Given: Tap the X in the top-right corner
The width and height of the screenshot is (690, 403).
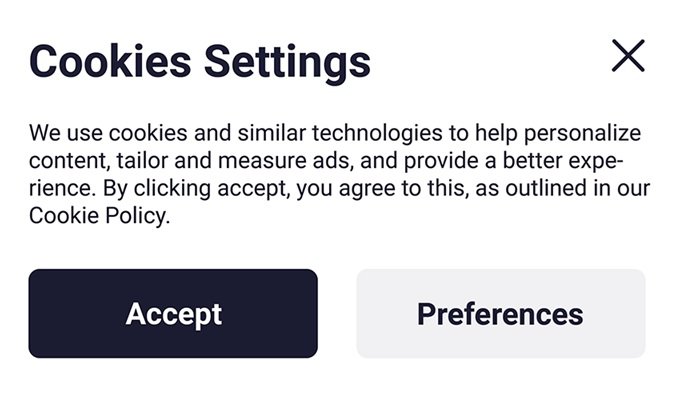Looking at the screenshot, I should coord(628,56).
